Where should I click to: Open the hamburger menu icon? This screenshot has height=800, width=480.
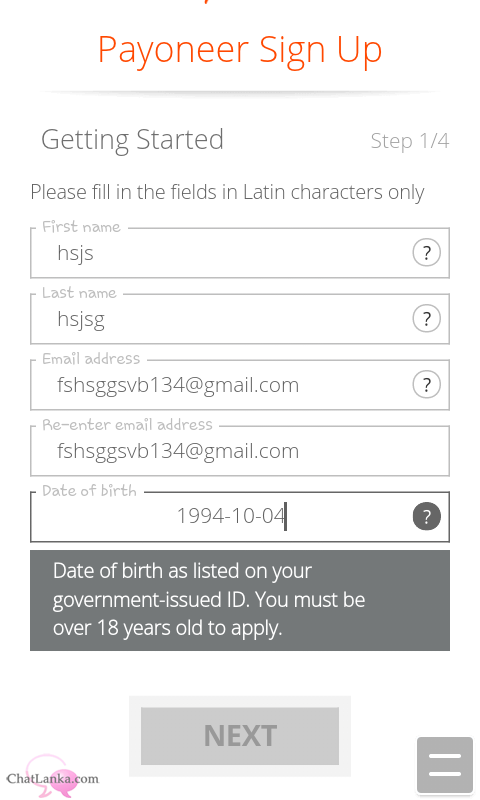point(445,765)
